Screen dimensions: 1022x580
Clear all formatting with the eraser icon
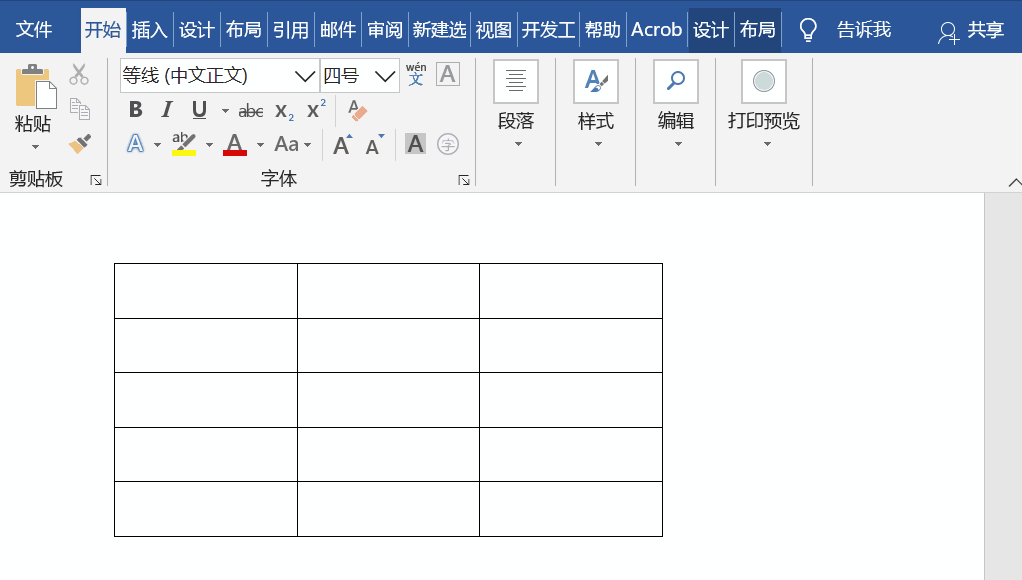click(356, 110)
